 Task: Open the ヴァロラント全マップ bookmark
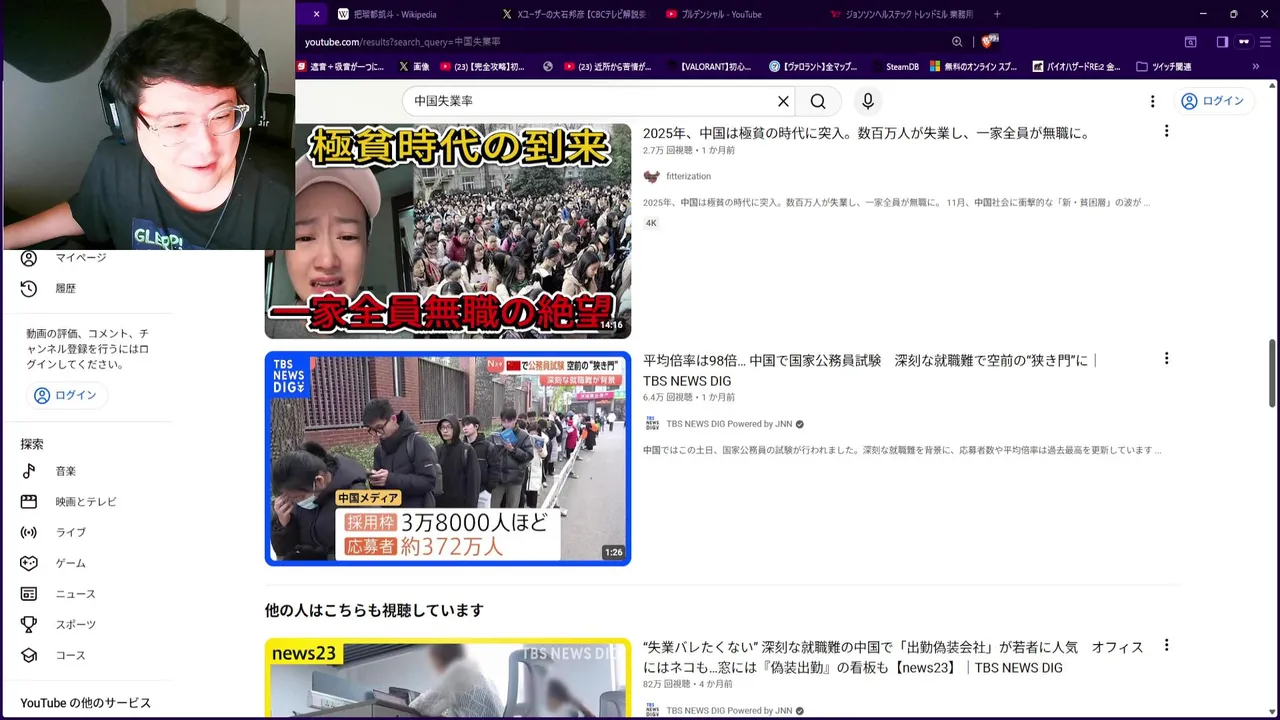tap(813, 67)
